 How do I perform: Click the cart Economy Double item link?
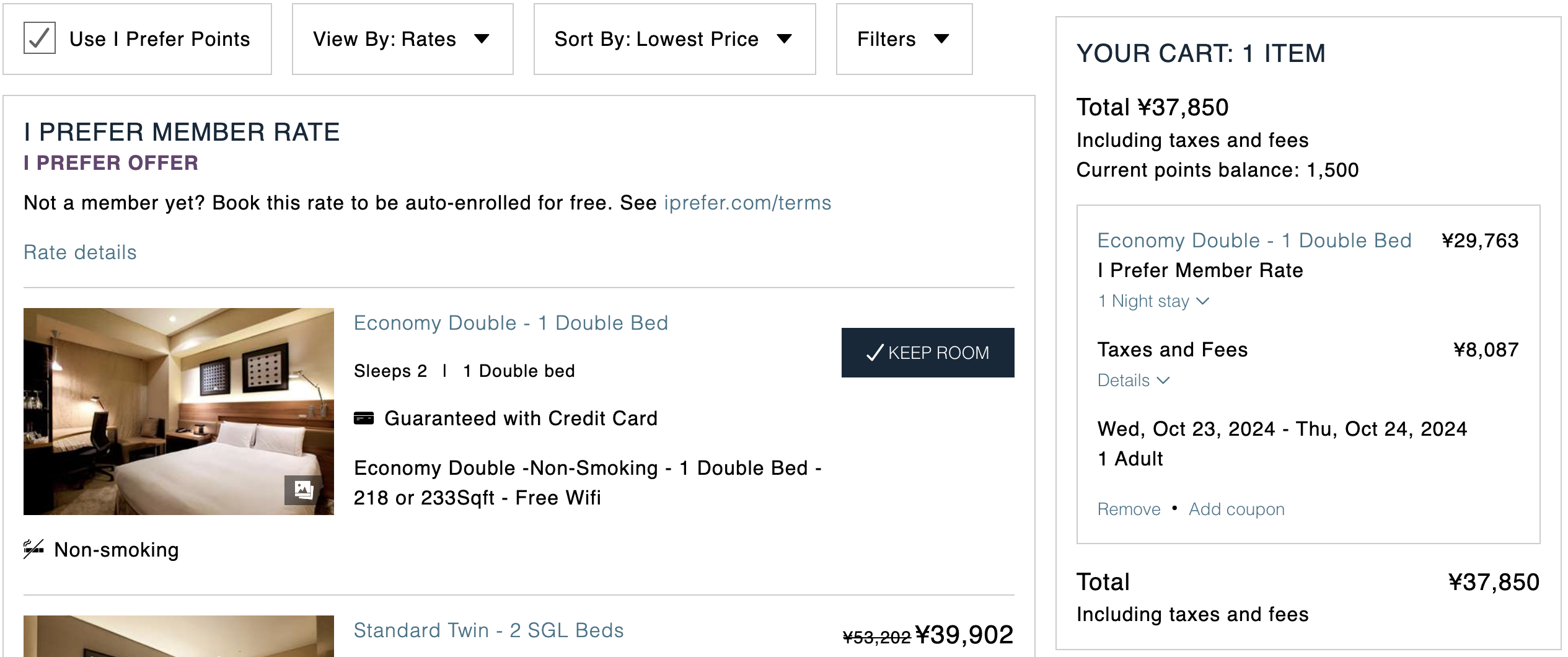tap(1254, 240)
